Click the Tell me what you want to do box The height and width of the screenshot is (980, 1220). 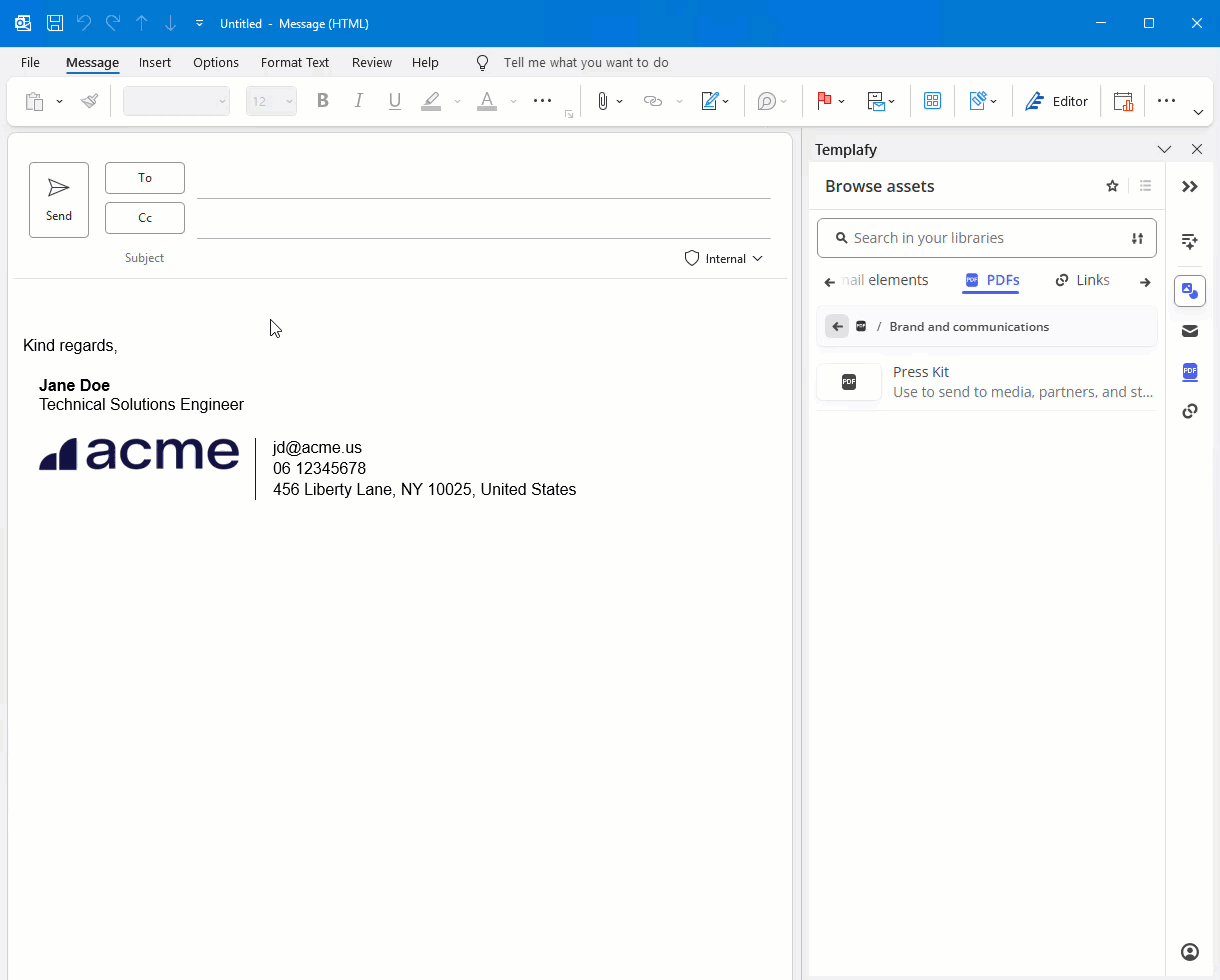pos(586,62)
